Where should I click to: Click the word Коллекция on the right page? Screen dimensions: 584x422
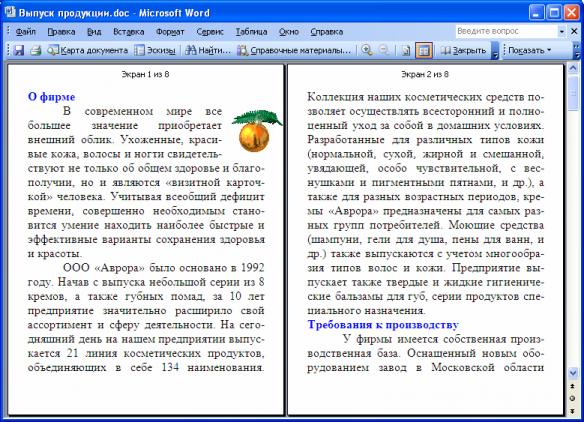click(334, 97)
